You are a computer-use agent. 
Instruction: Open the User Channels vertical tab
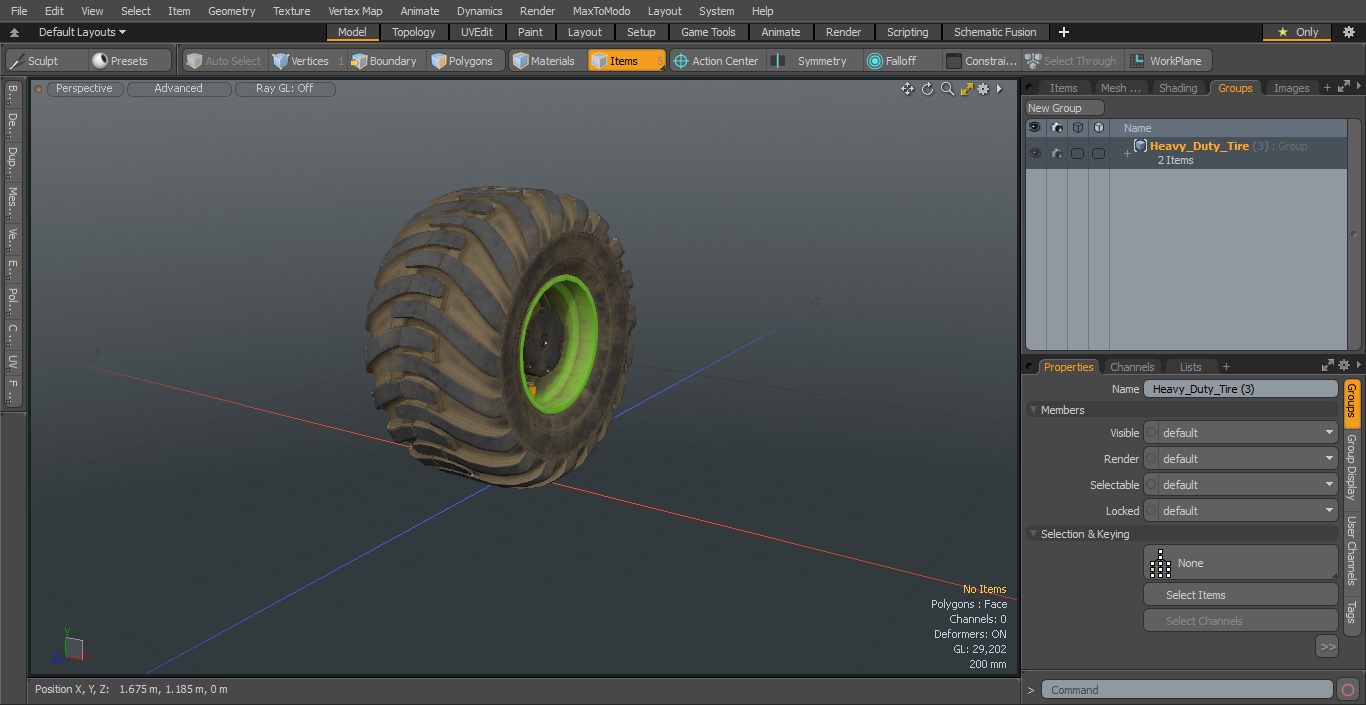pos(1351,550)
